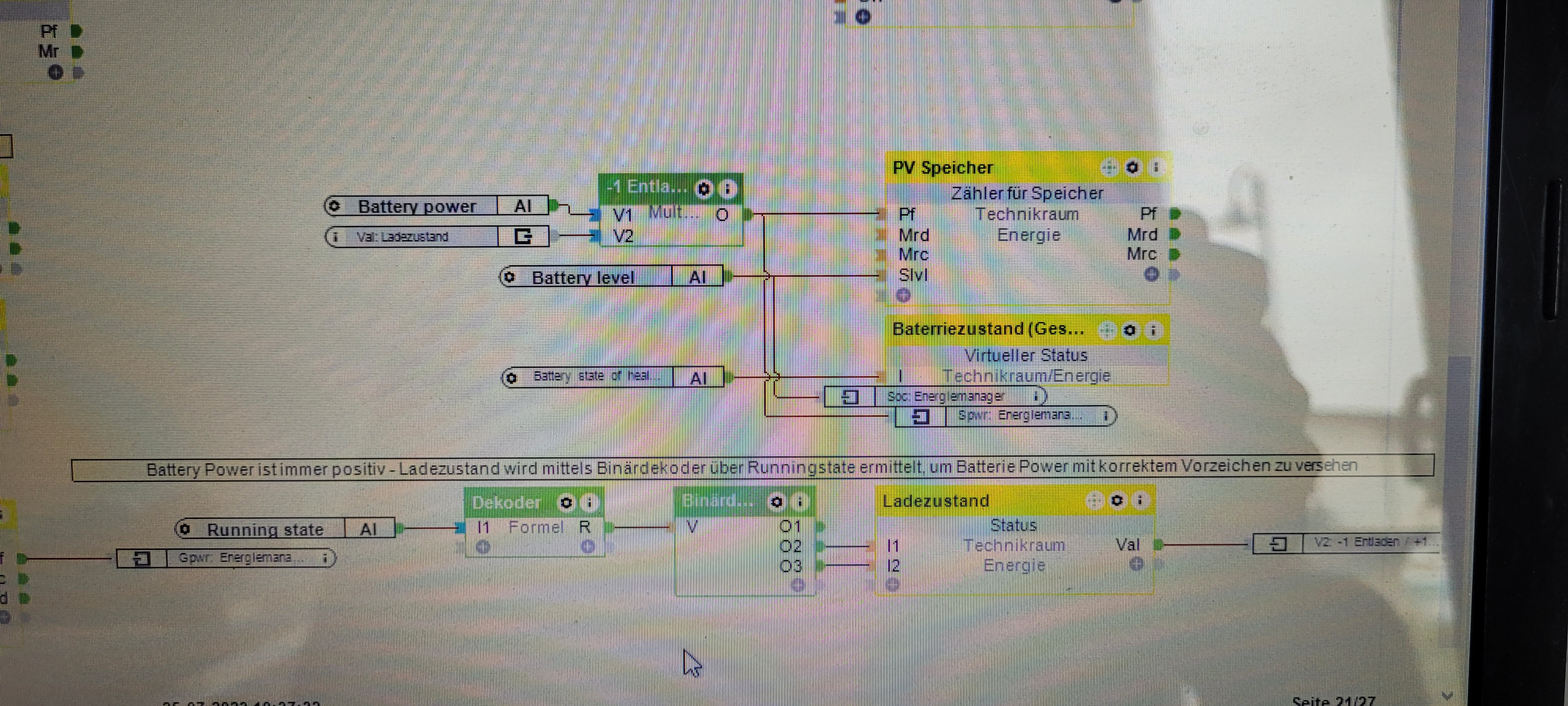Screen dimensions: 1568x706
Task: Open gear settings of Ladezustand block
Action: pos(1117,501)
